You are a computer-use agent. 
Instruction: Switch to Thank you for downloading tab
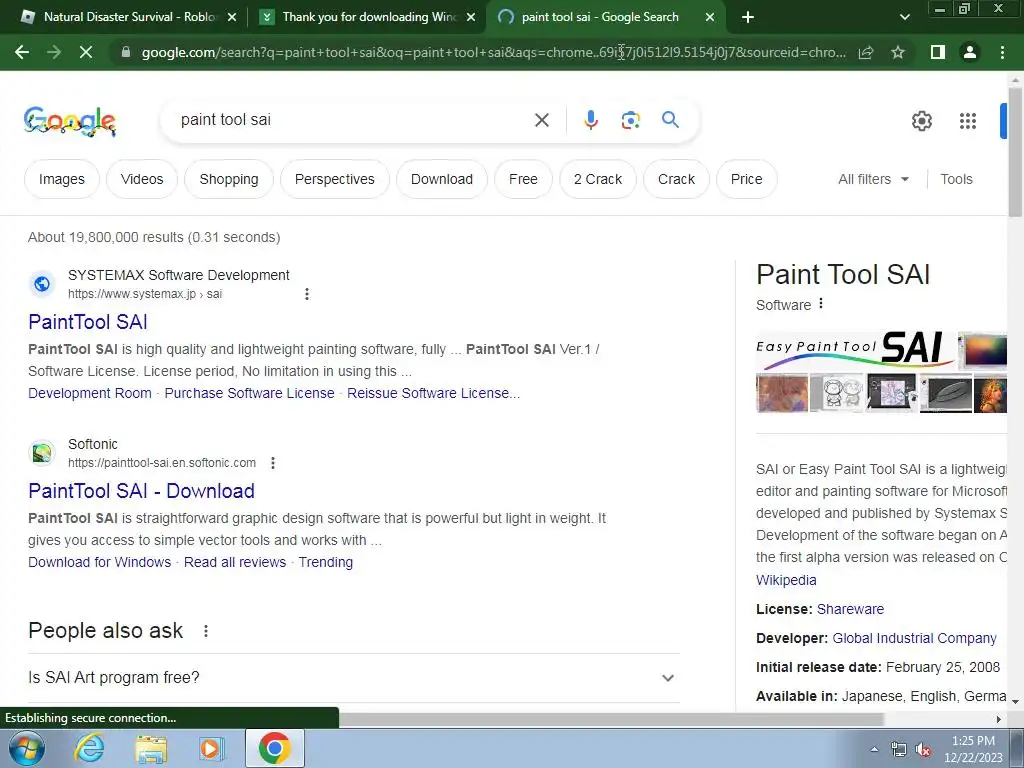[368, 17]
